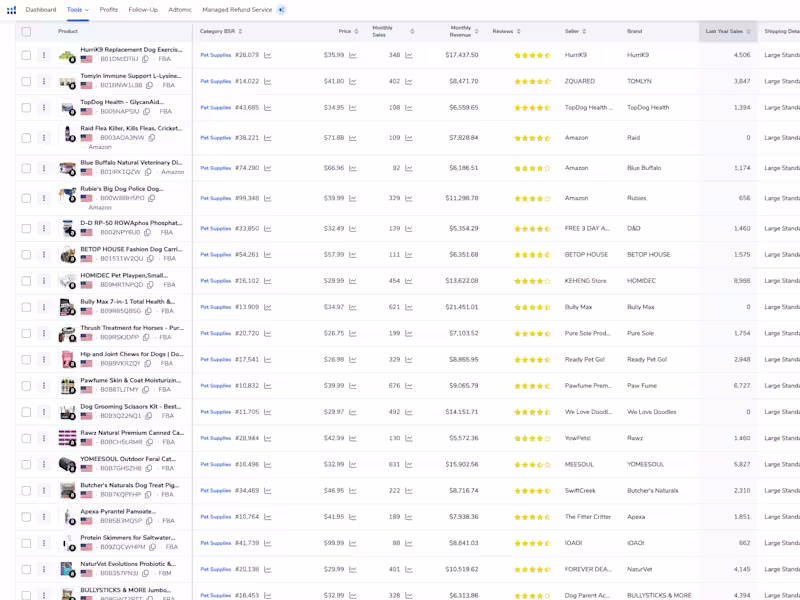Open sales chart for TopDog Health row
800x600 pixels.
pos(409,108)
